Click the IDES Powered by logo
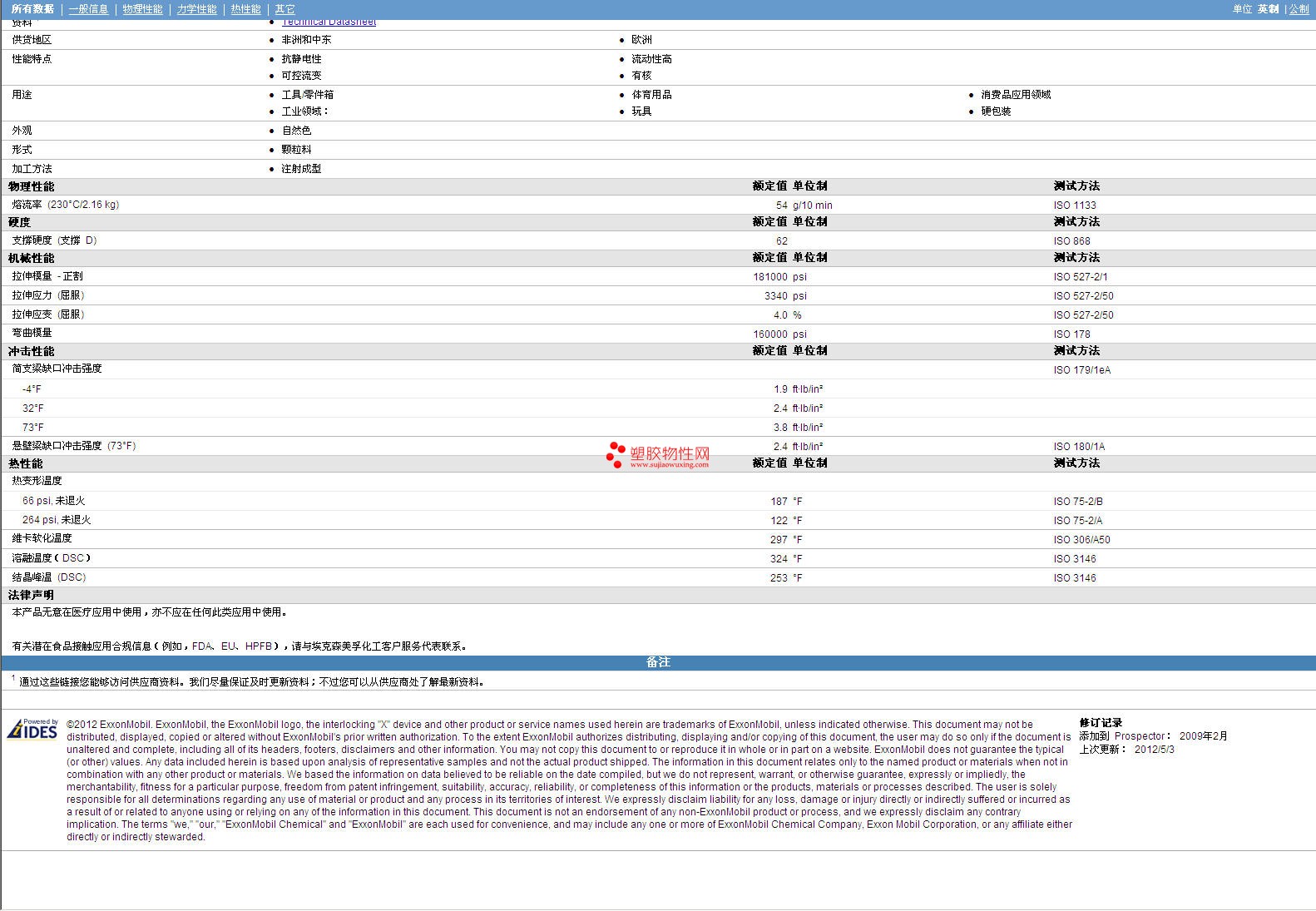 tap(32, 729)
